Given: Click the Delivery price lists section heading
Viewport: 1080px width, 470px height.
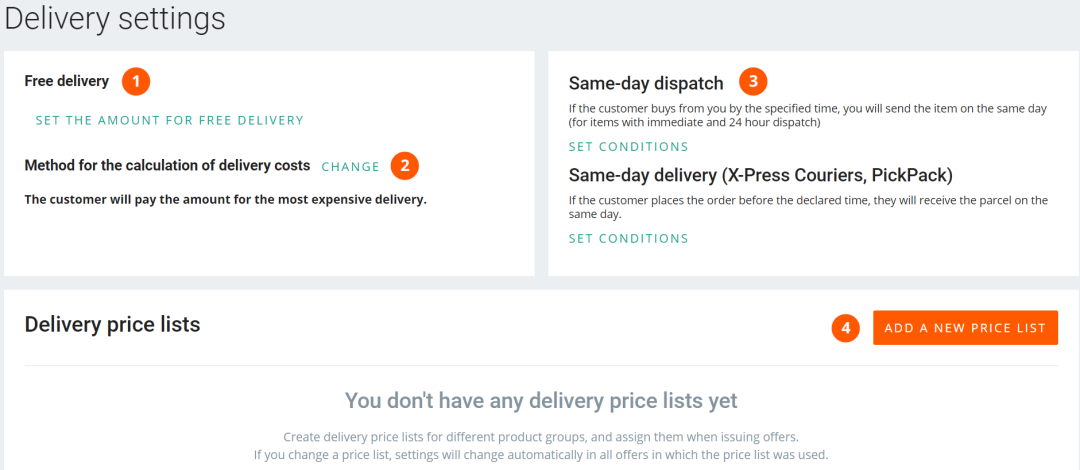Looking at the screenshot, I should pos(112,324).
